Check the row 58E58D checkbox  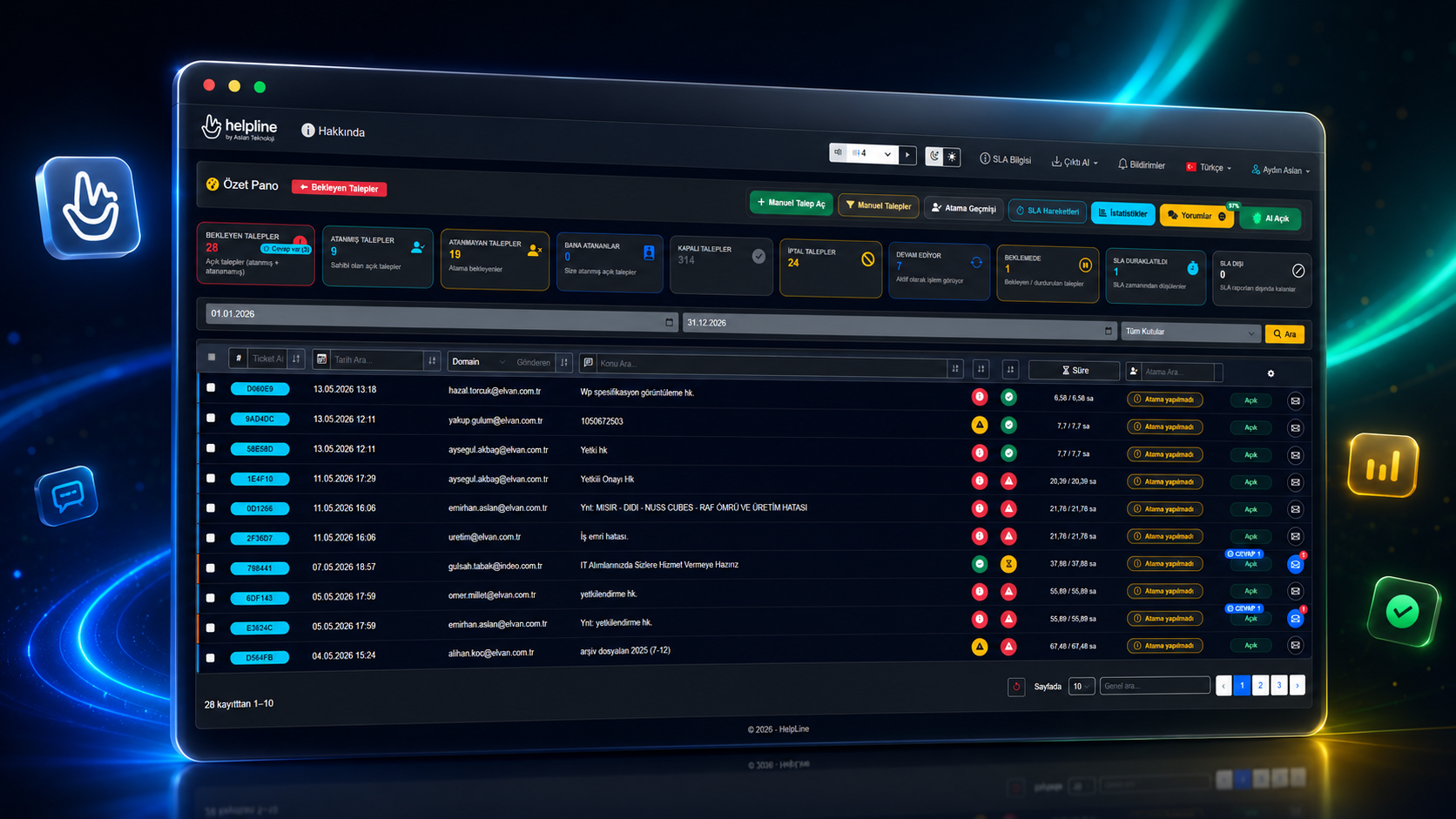click(211, 448)
